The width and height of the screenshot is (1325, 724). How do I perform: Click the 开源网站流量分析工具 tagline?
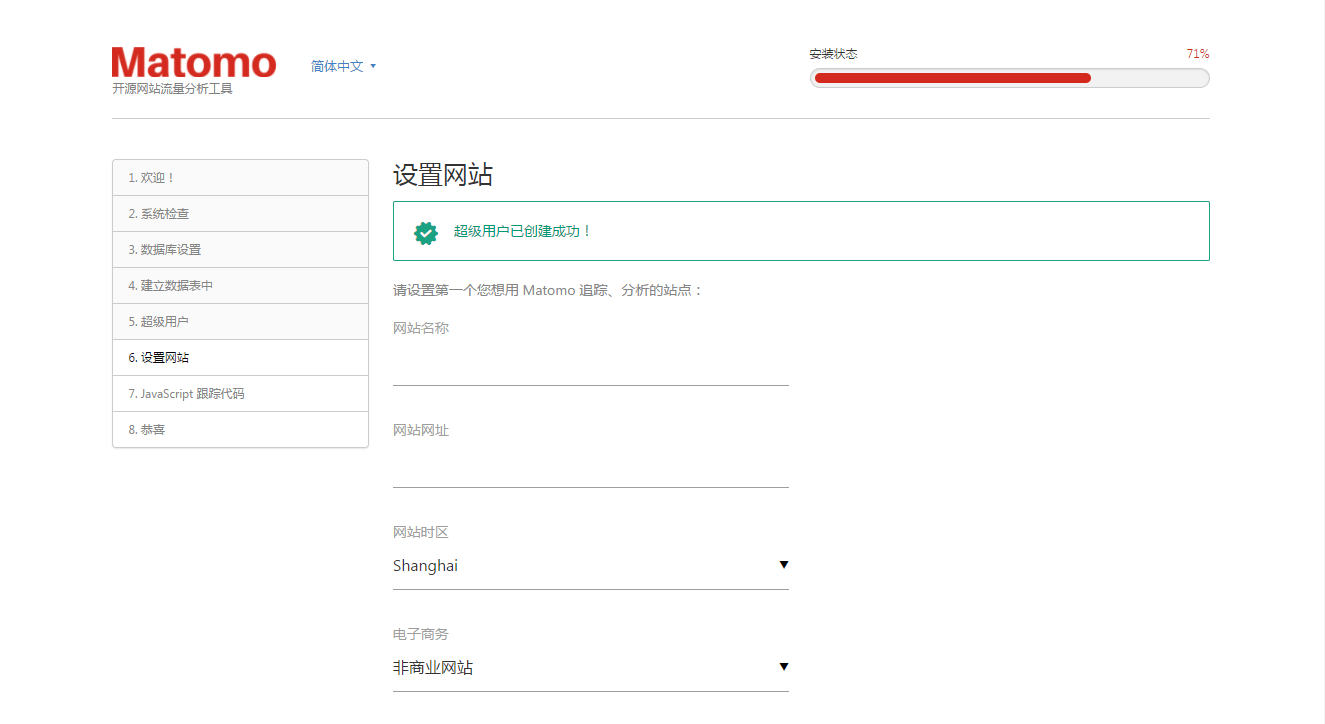172,89
